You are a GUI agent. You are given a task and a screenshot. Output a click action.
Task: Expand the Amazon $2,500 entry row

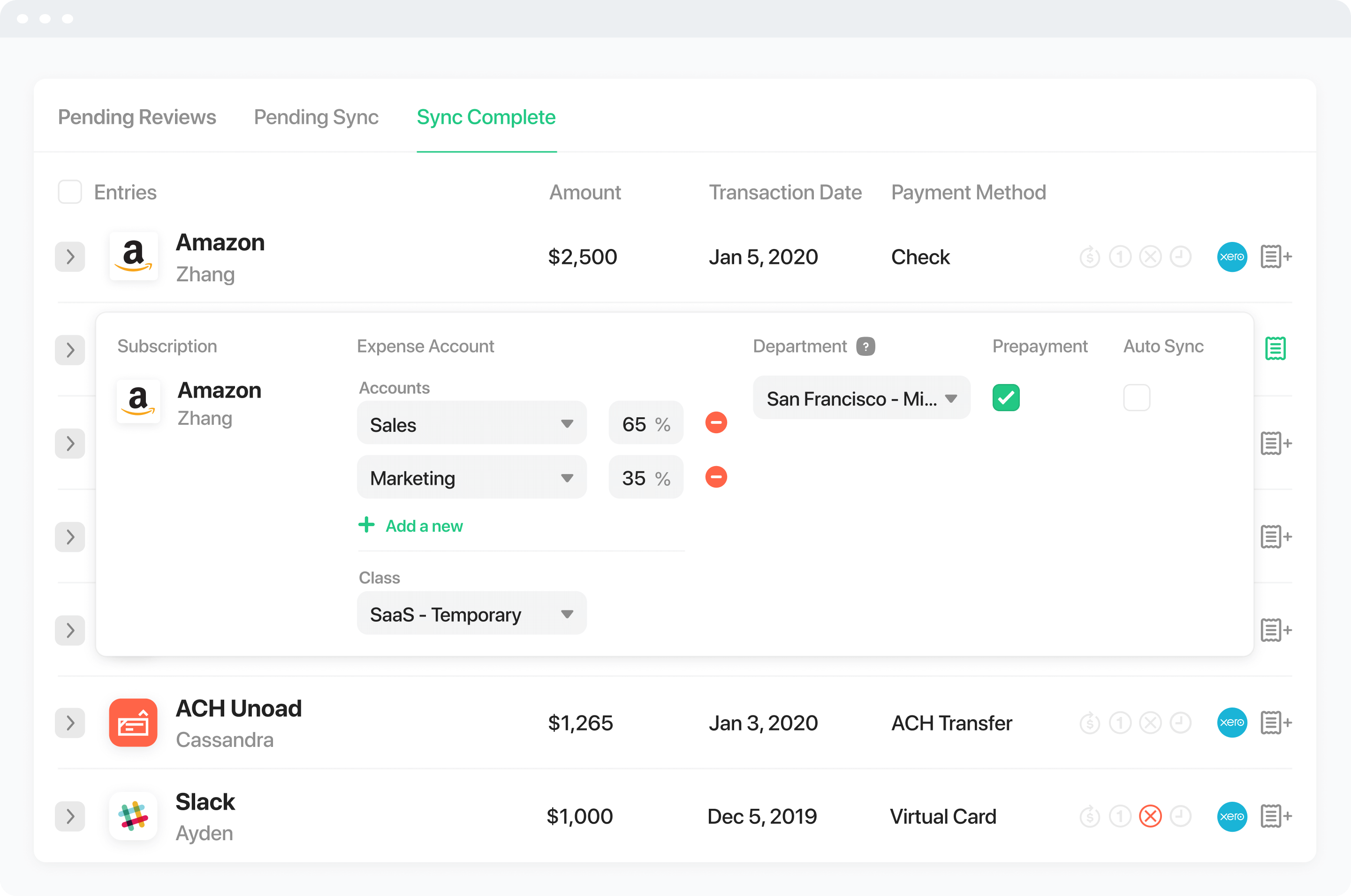coord(70,256)
